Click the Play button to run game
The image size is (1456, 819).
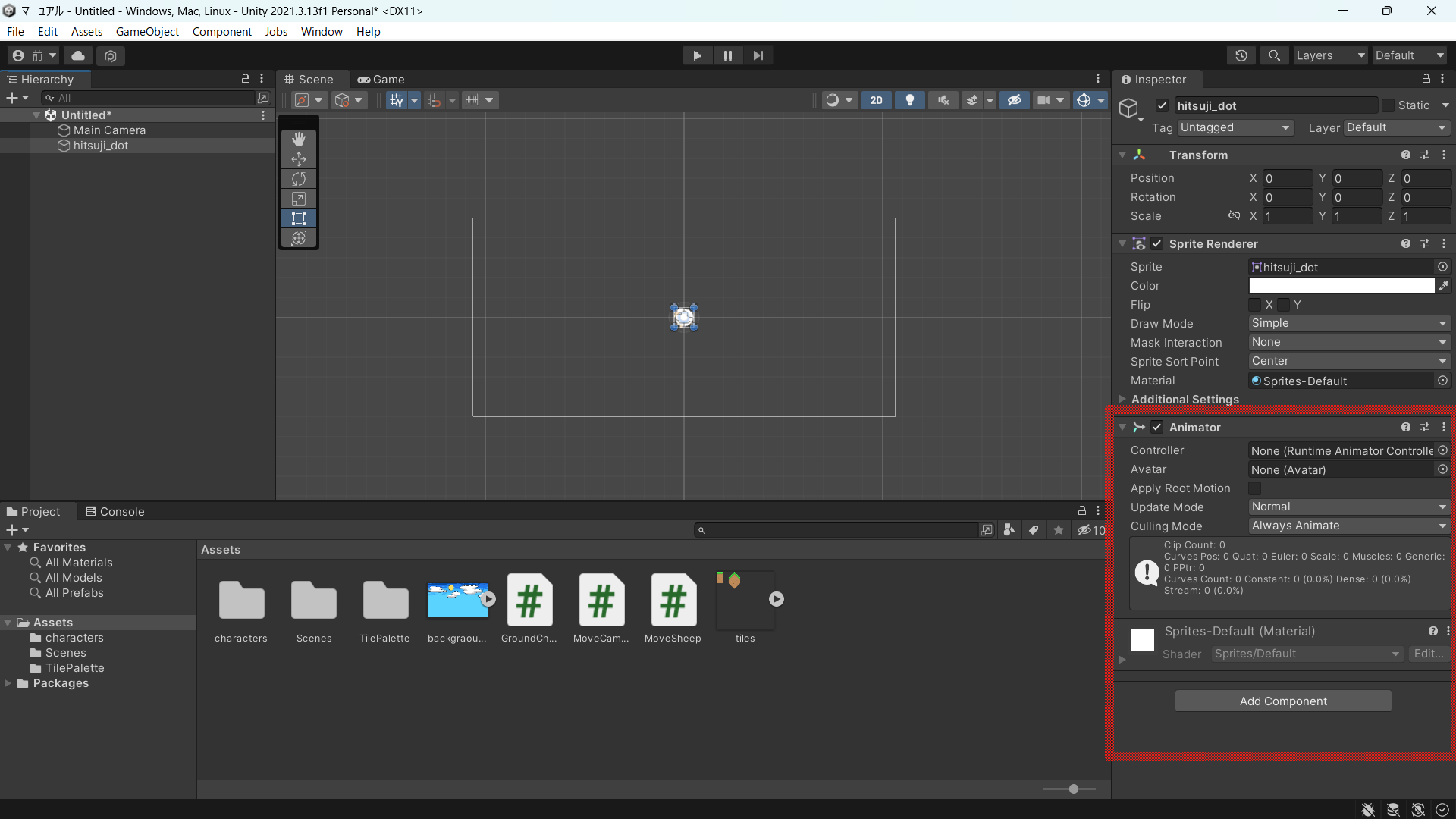click(697, 55)
